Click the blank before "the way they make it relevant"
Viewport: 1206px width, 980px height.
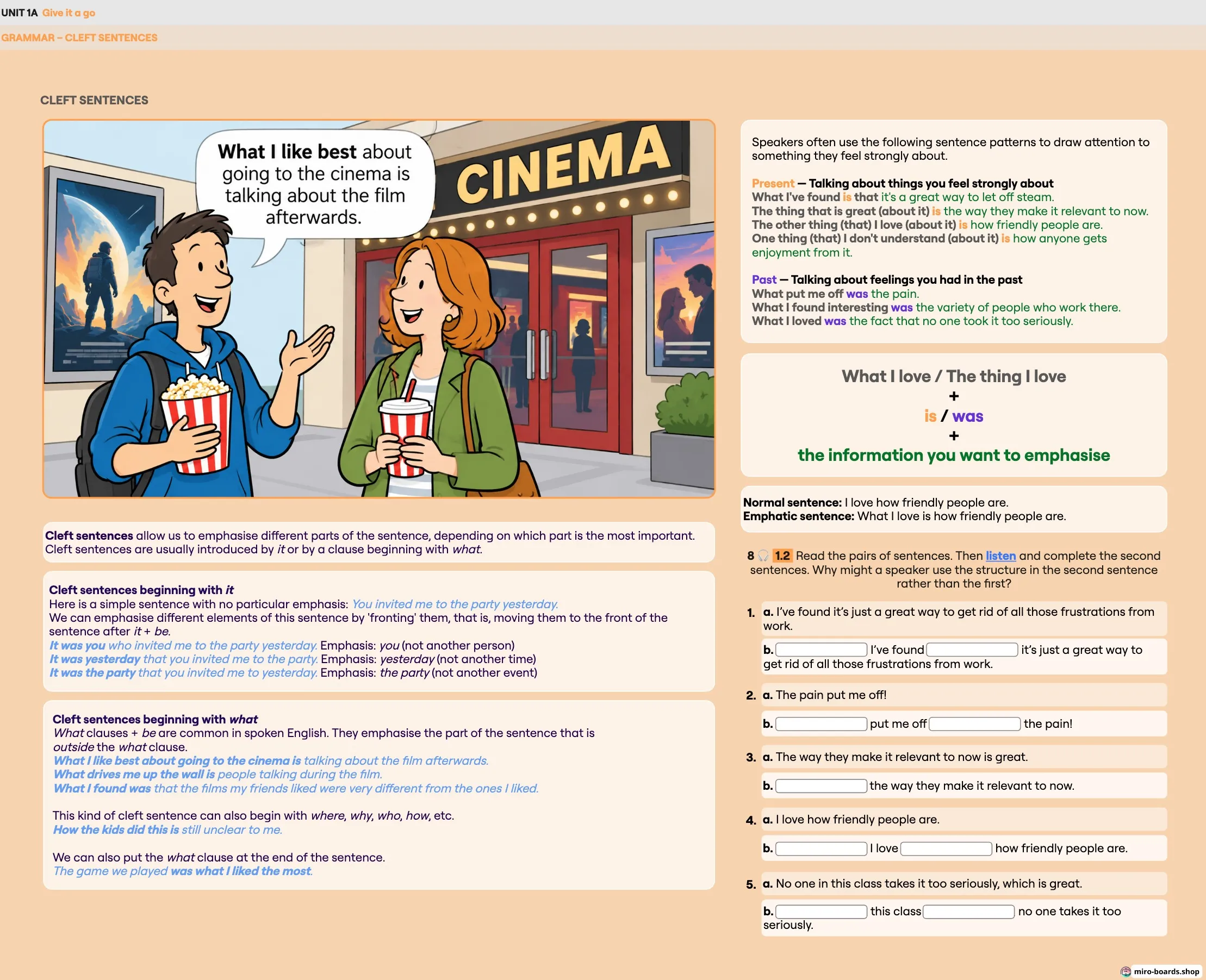point(822,786)
